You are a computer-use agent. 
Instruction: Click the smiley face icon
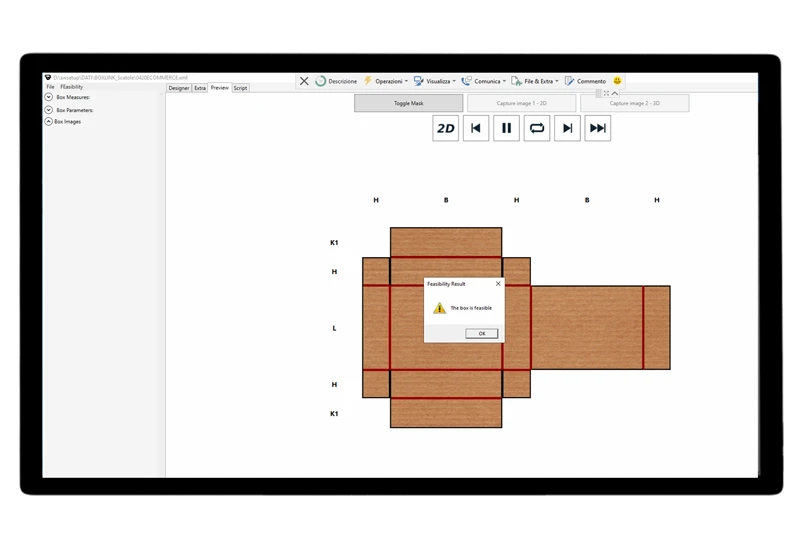(617, 81)
